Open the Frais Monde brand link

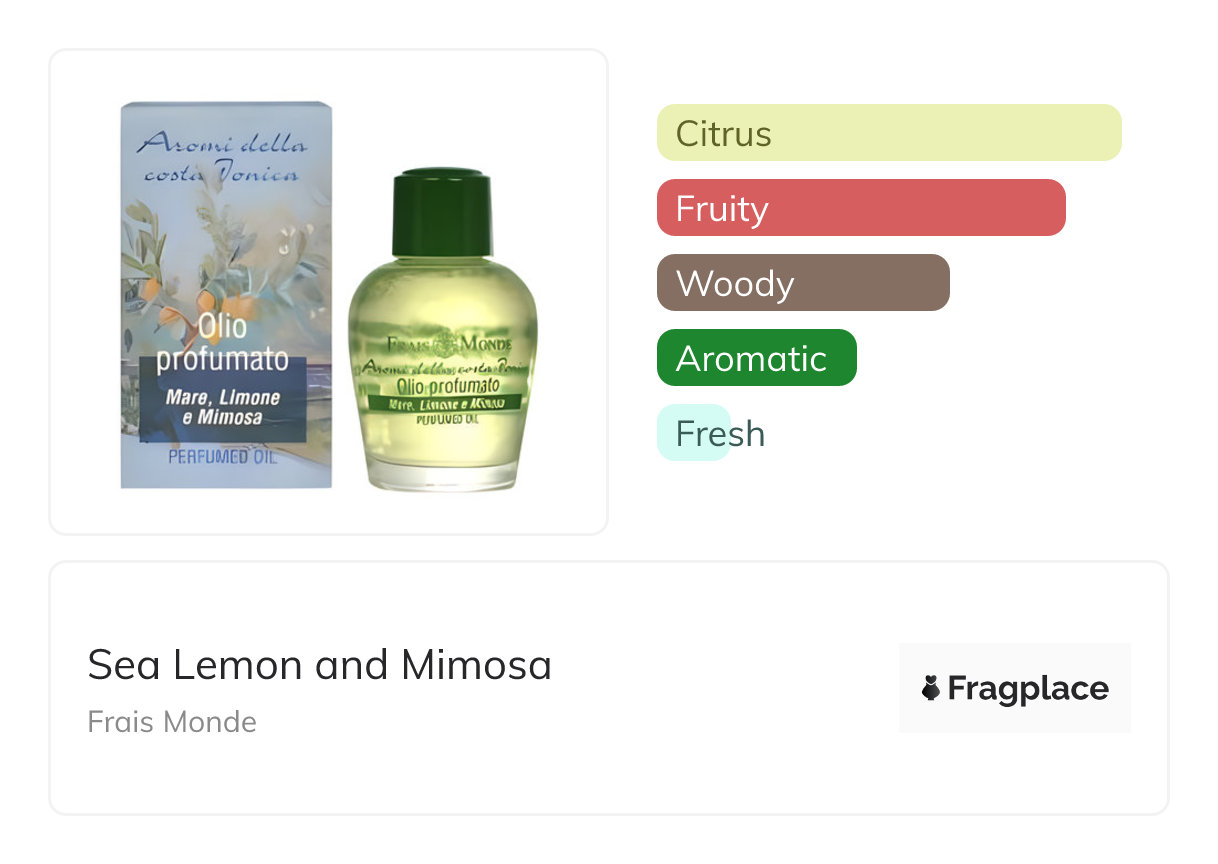[172, 722]
